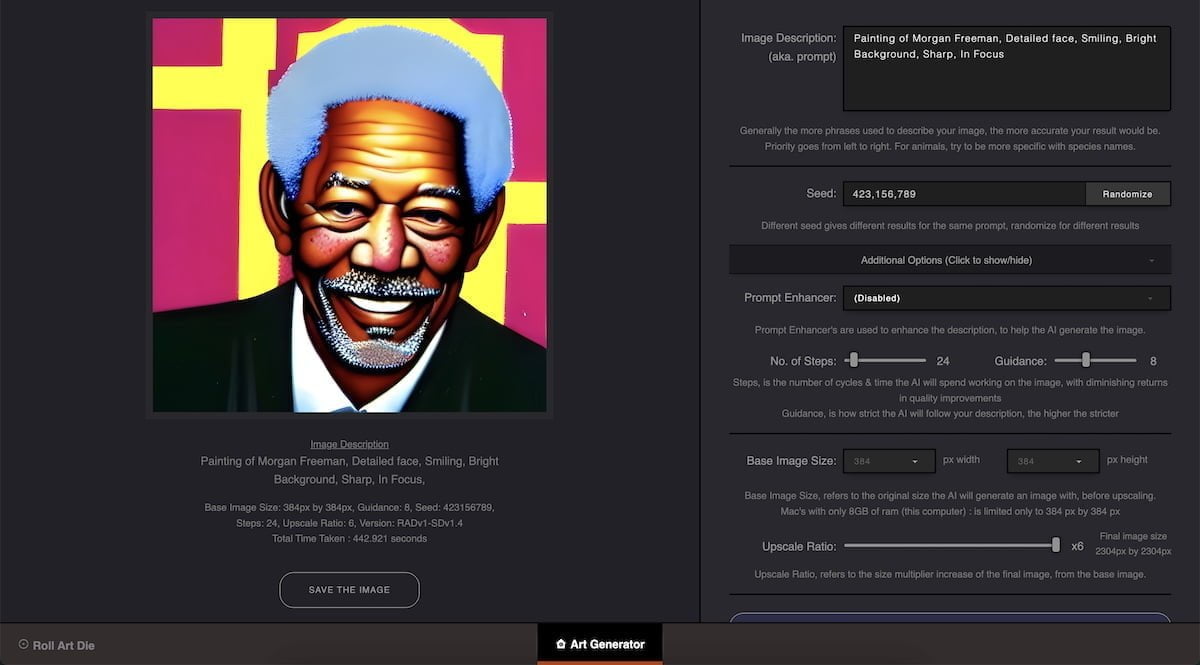Click the No. of Steps slider handle
Screen dimensions: 1200x665
853,360
